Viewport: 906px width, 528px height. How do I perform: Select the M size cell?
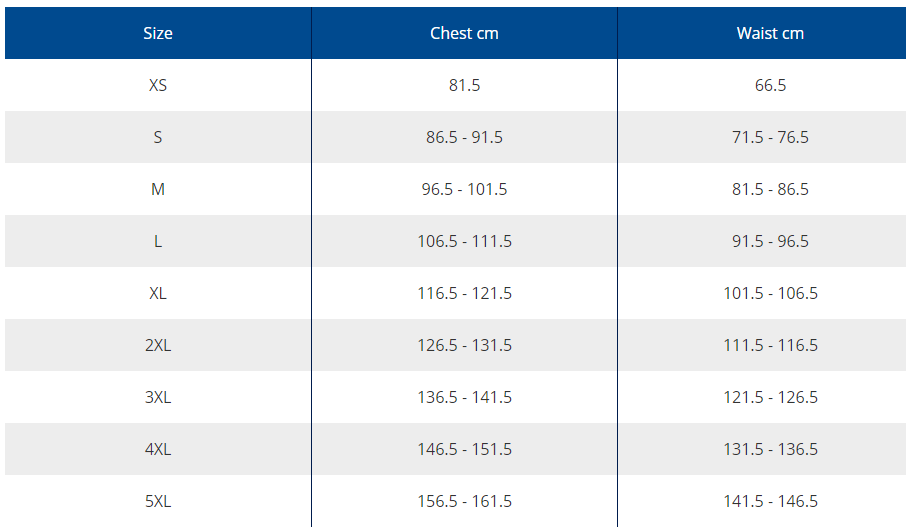click(x=158, y=189)
